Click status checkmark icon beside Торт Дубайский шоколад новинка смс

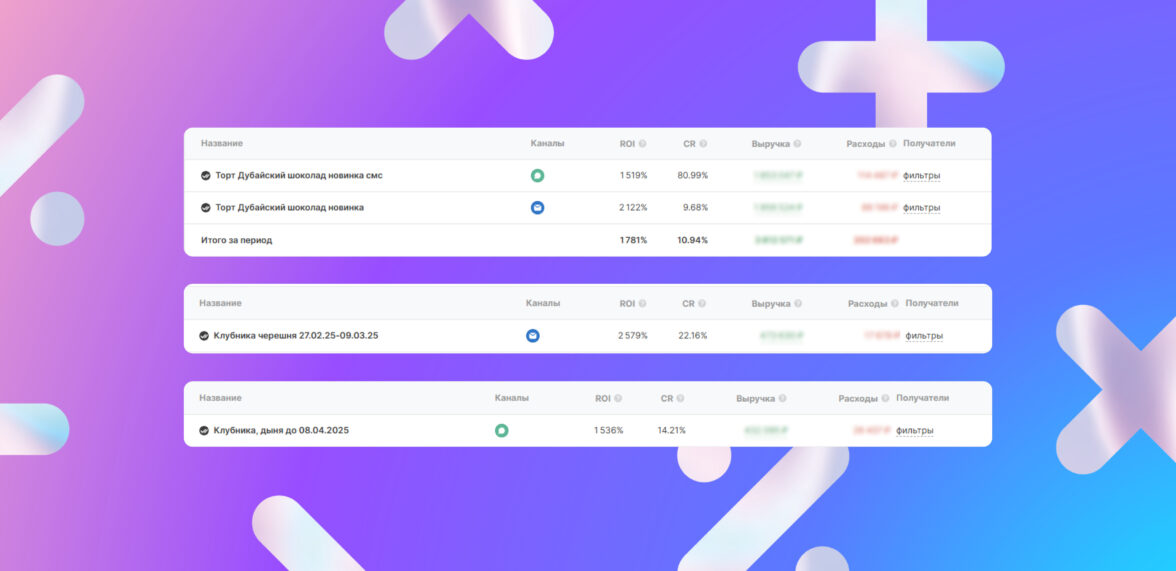(x=206, y=176)
